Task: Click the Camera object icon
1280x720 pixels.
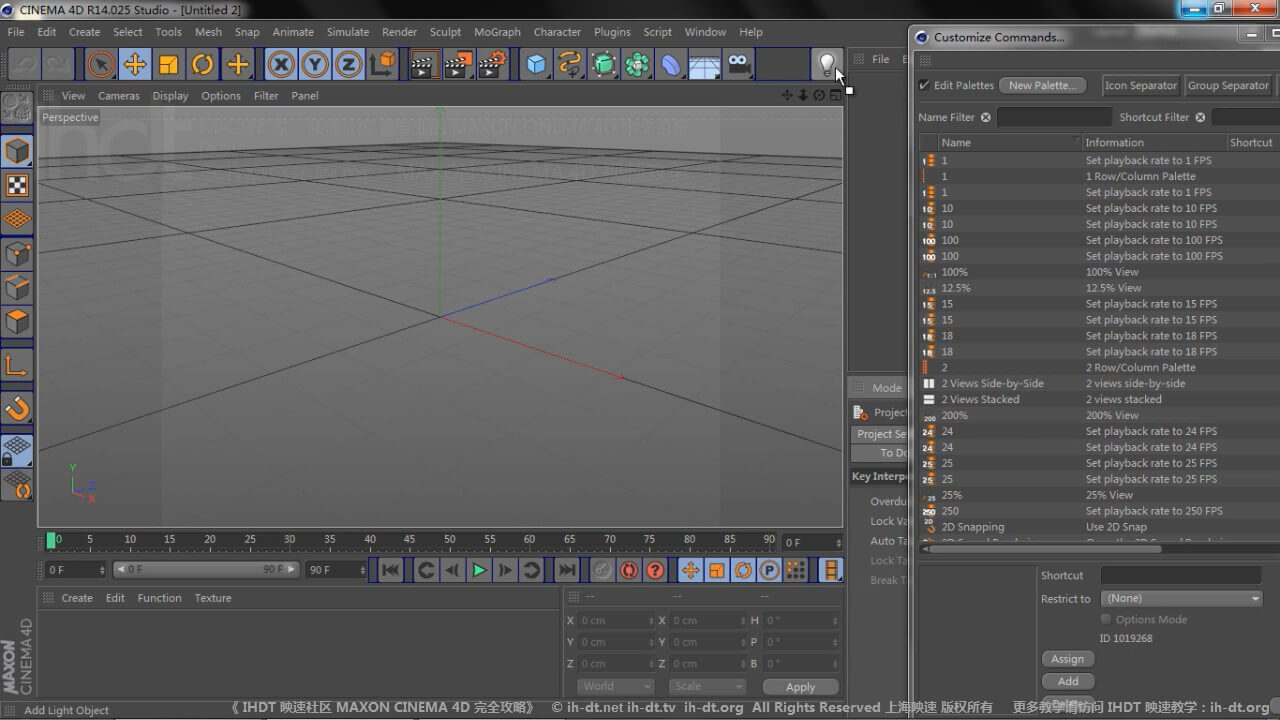Action: tap(739, 65)
